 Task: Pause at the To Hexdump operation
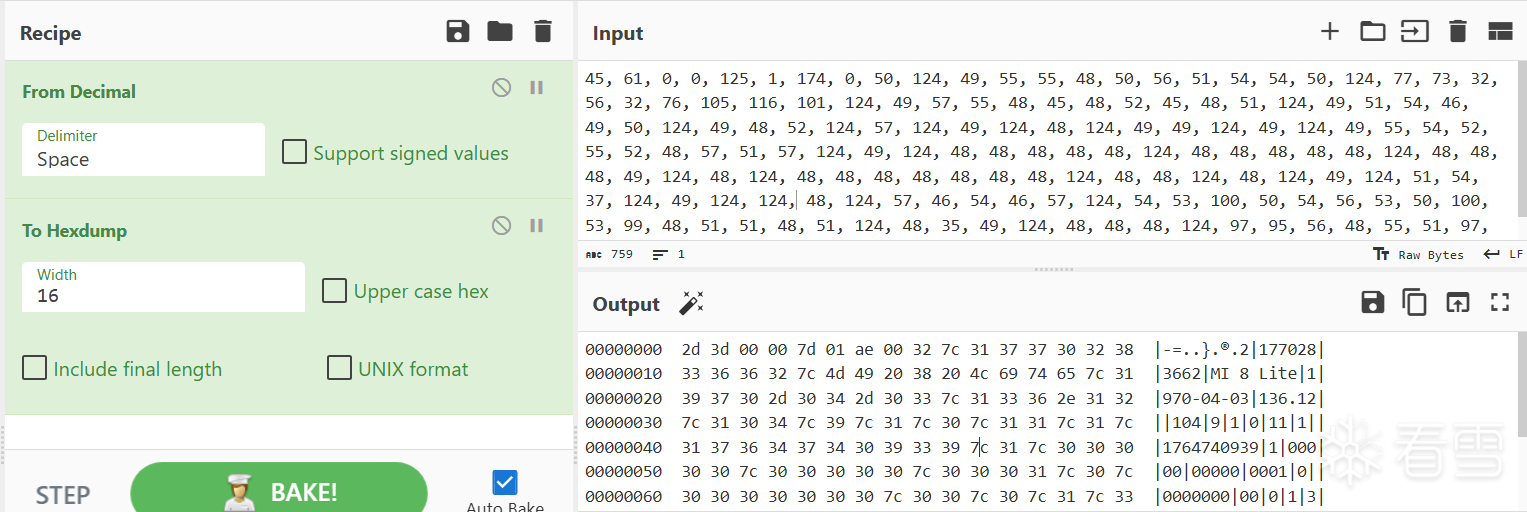pyautogui.click(x=537, y=226)
